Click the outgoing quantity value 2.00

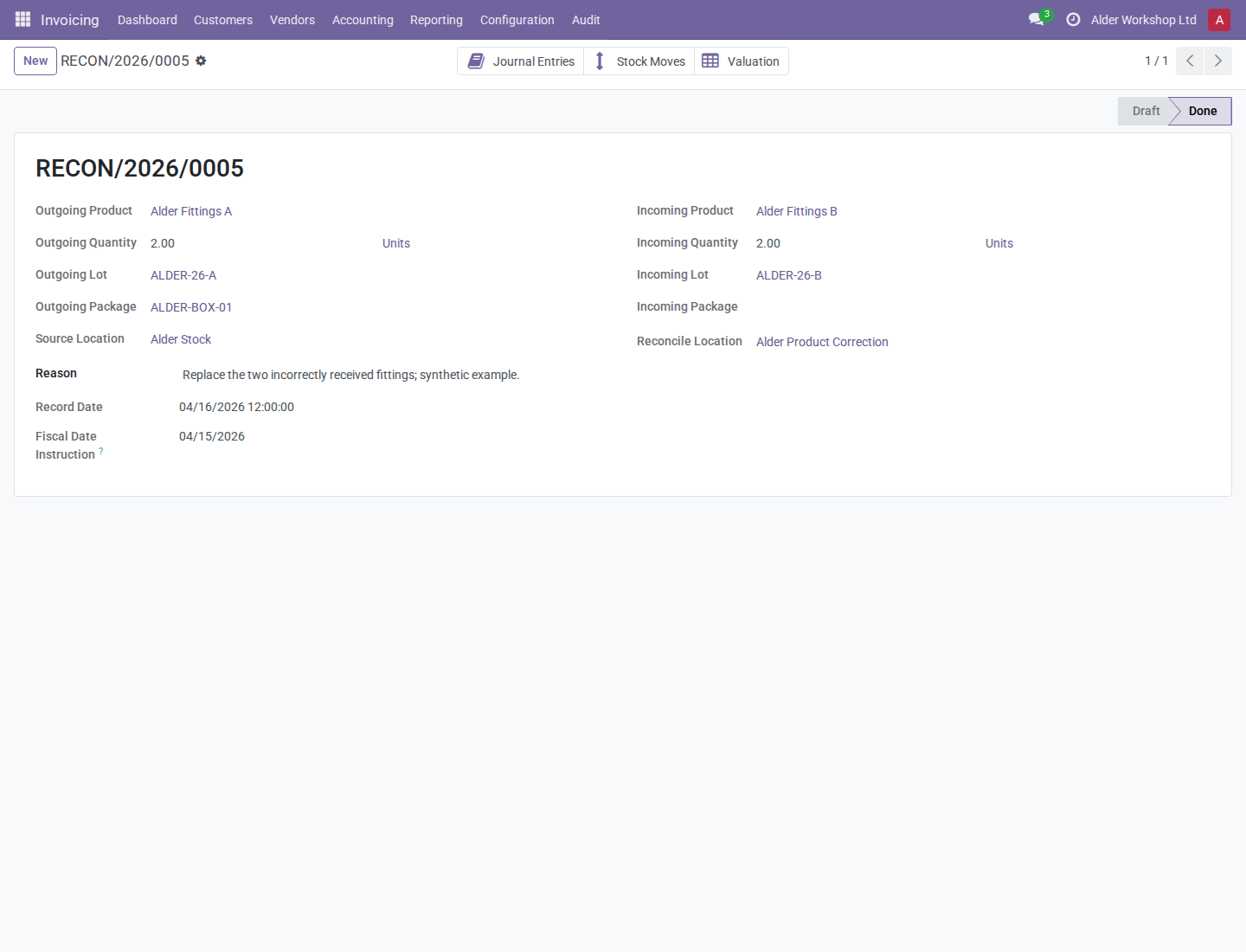[x=163, y=243]
